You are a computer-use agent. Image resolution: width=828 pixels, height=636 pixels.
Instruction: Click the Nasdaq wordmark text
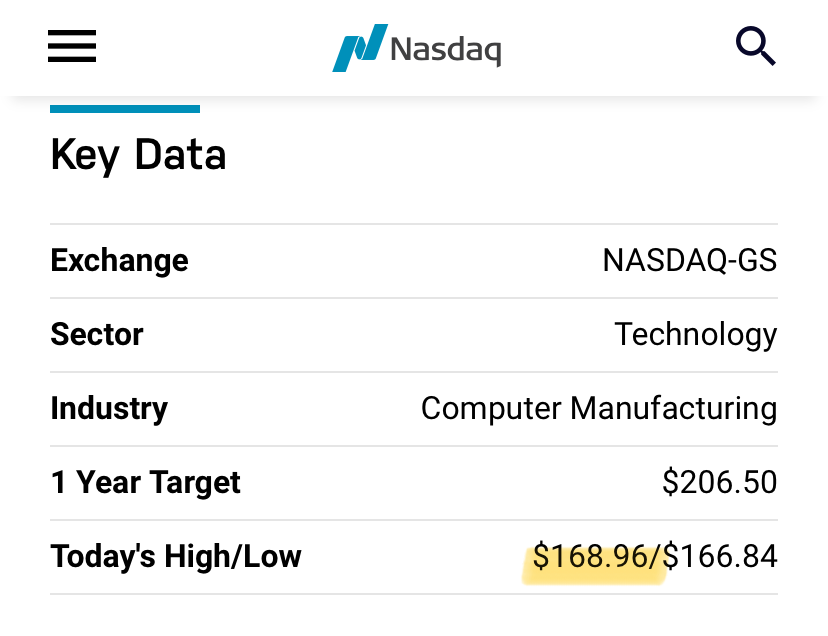click(446, 51)
